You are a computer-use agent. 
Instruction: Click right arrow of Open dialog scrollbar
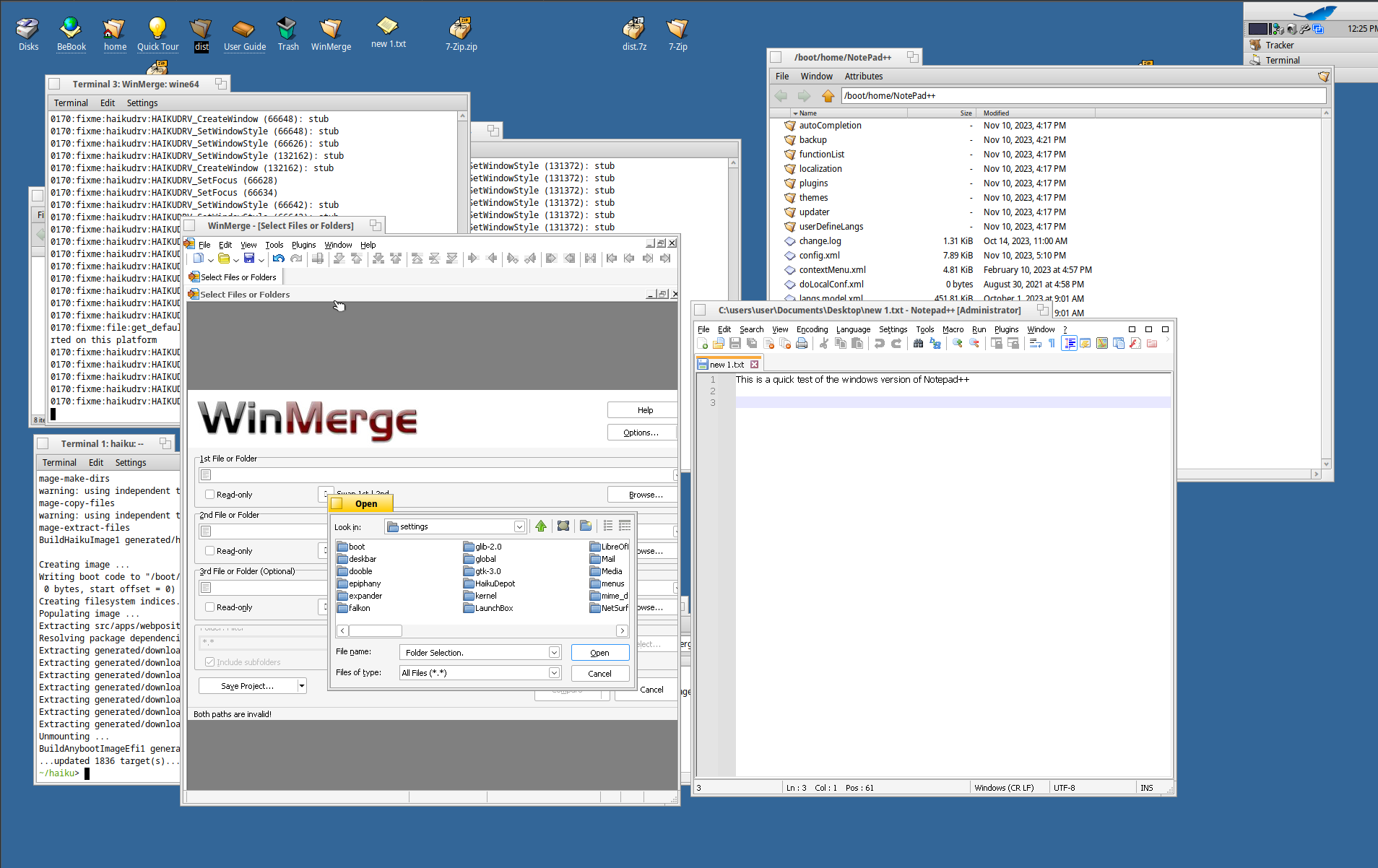tap(622, 631)
